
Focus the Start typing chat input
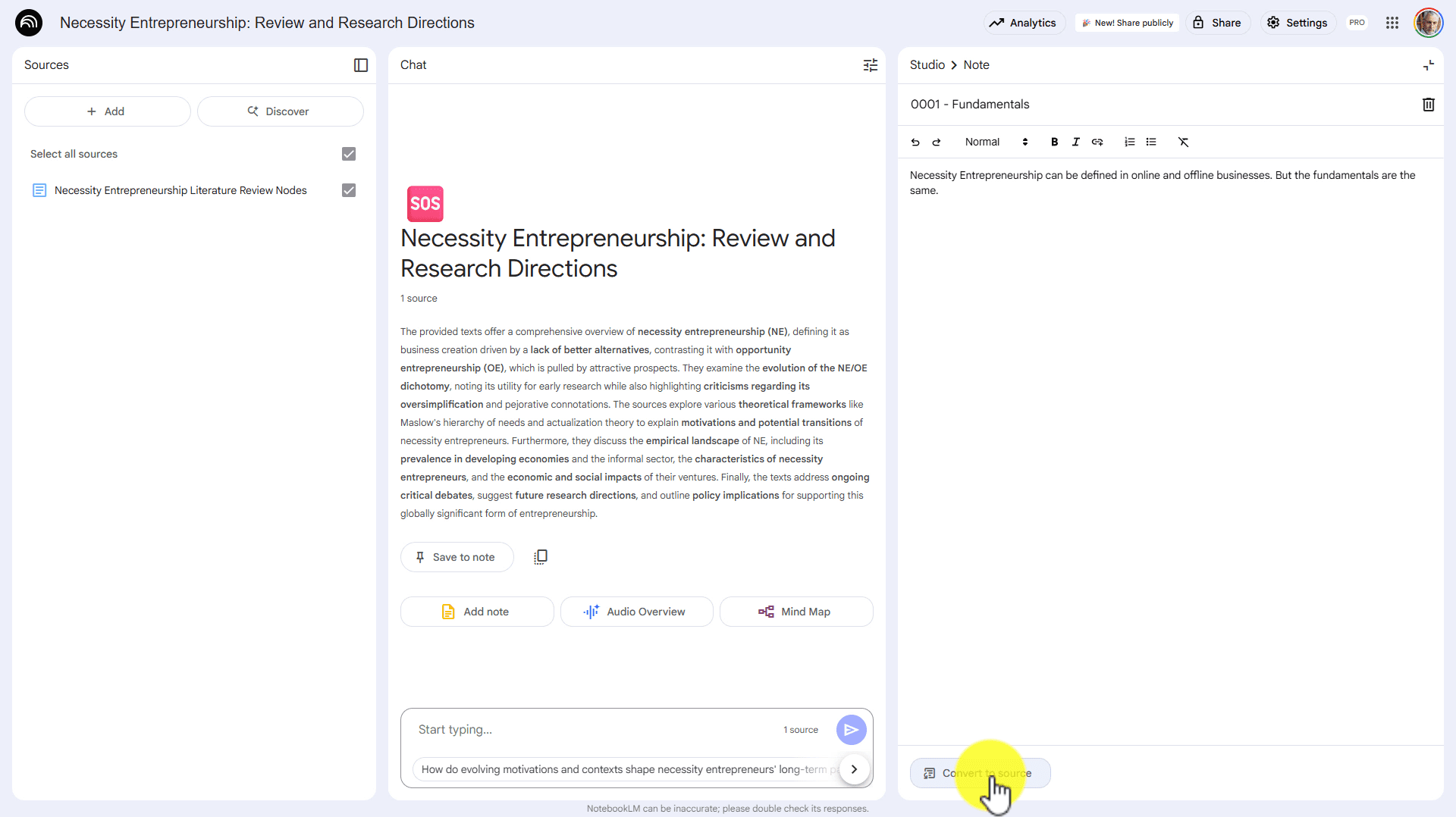point(591,730)
